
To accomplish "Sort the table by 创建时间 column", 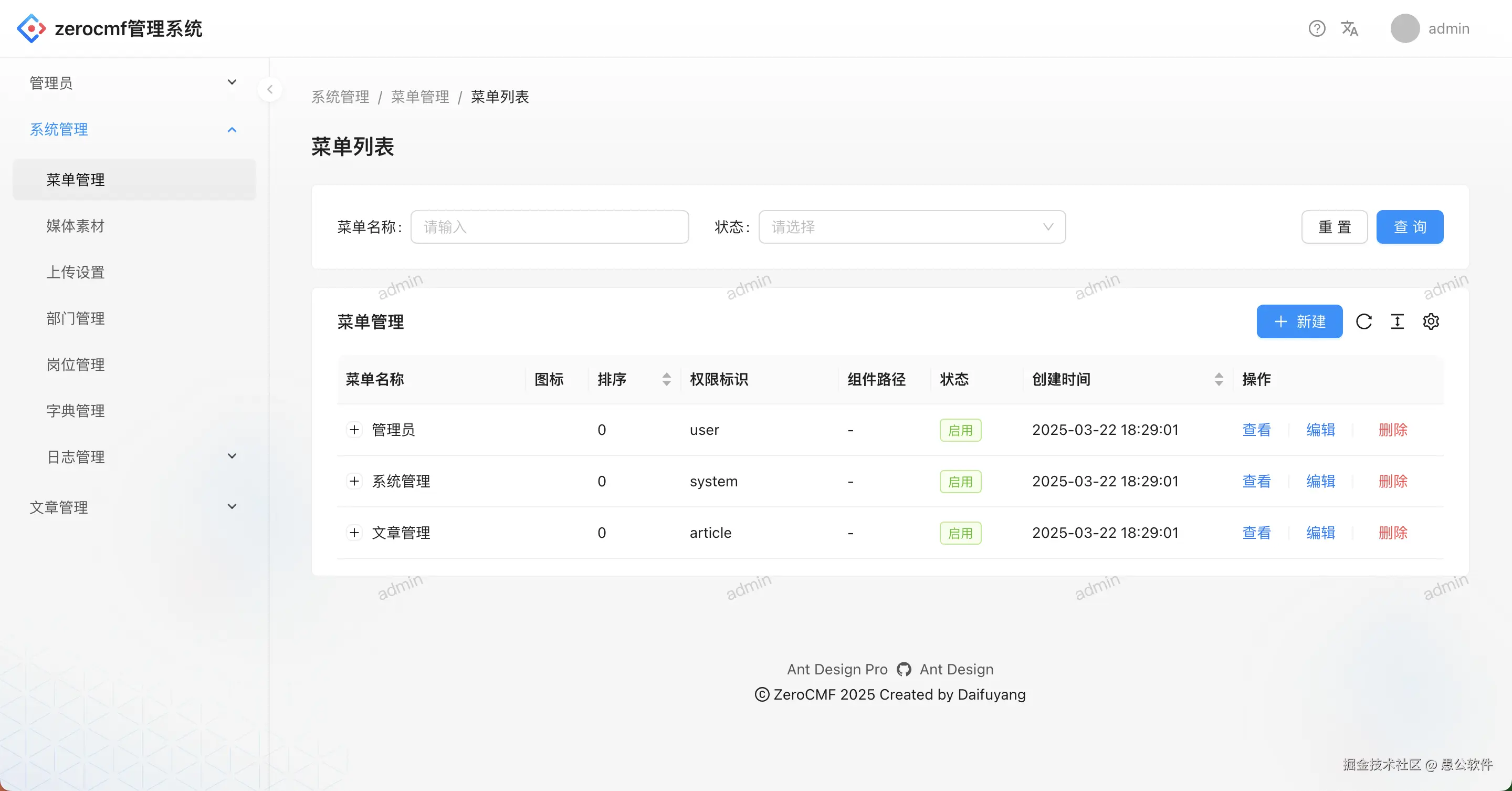I will (1219, 379).
